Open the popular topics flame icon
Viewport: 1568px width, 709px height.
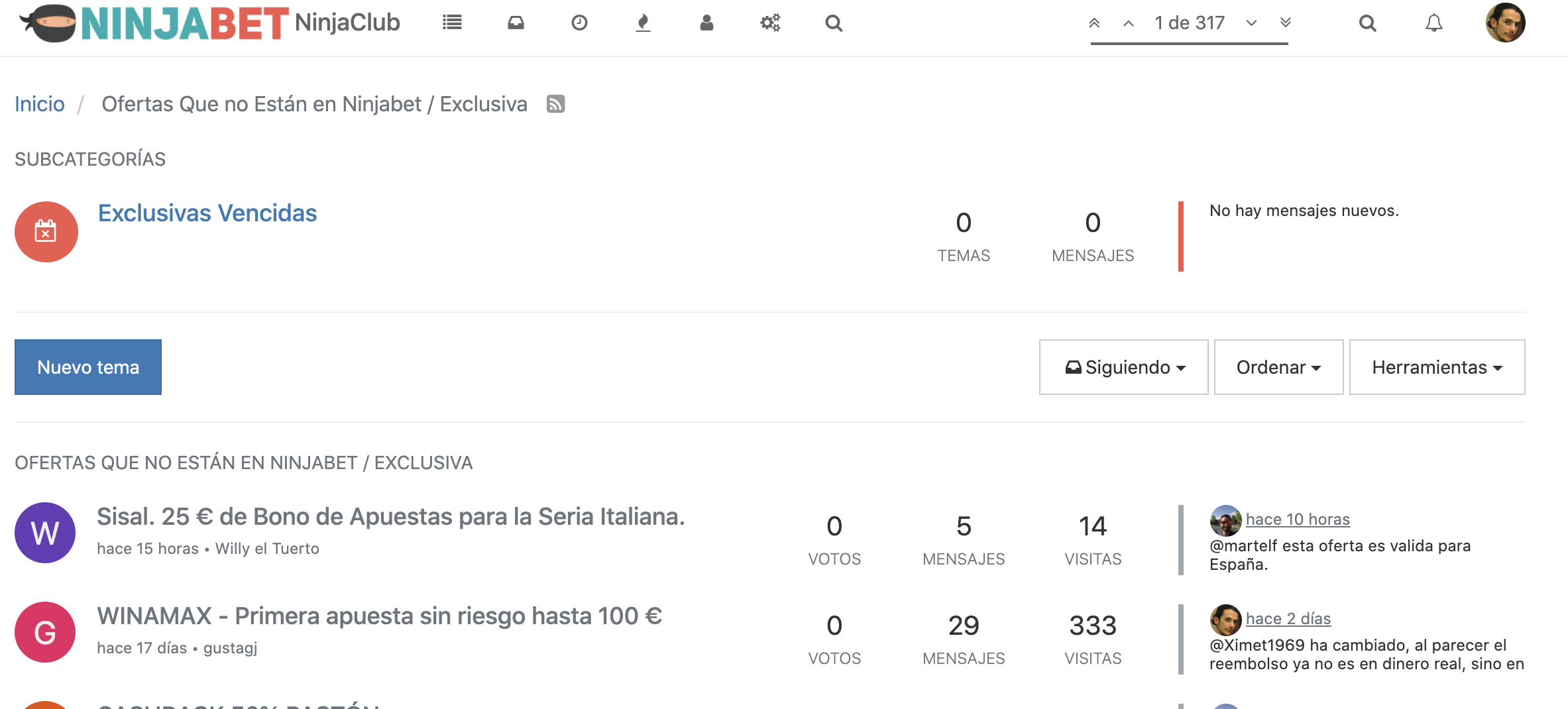tap(643, 23)
